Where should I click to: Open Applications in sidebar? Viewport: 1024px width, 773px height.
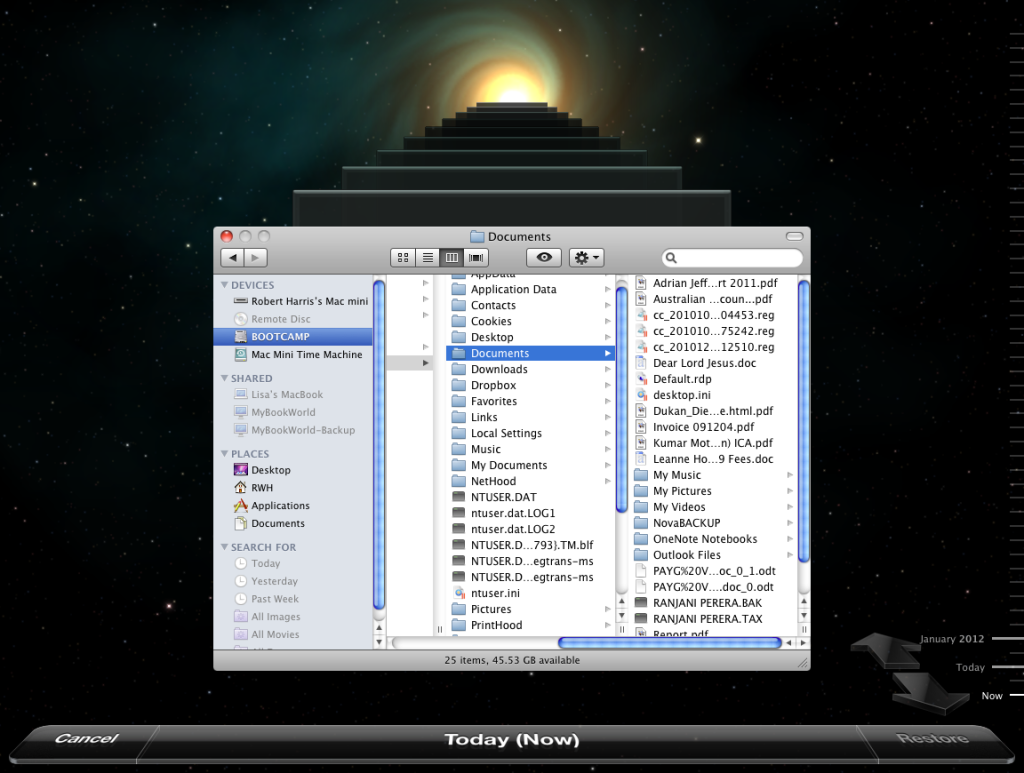click(x=271, y=505)
